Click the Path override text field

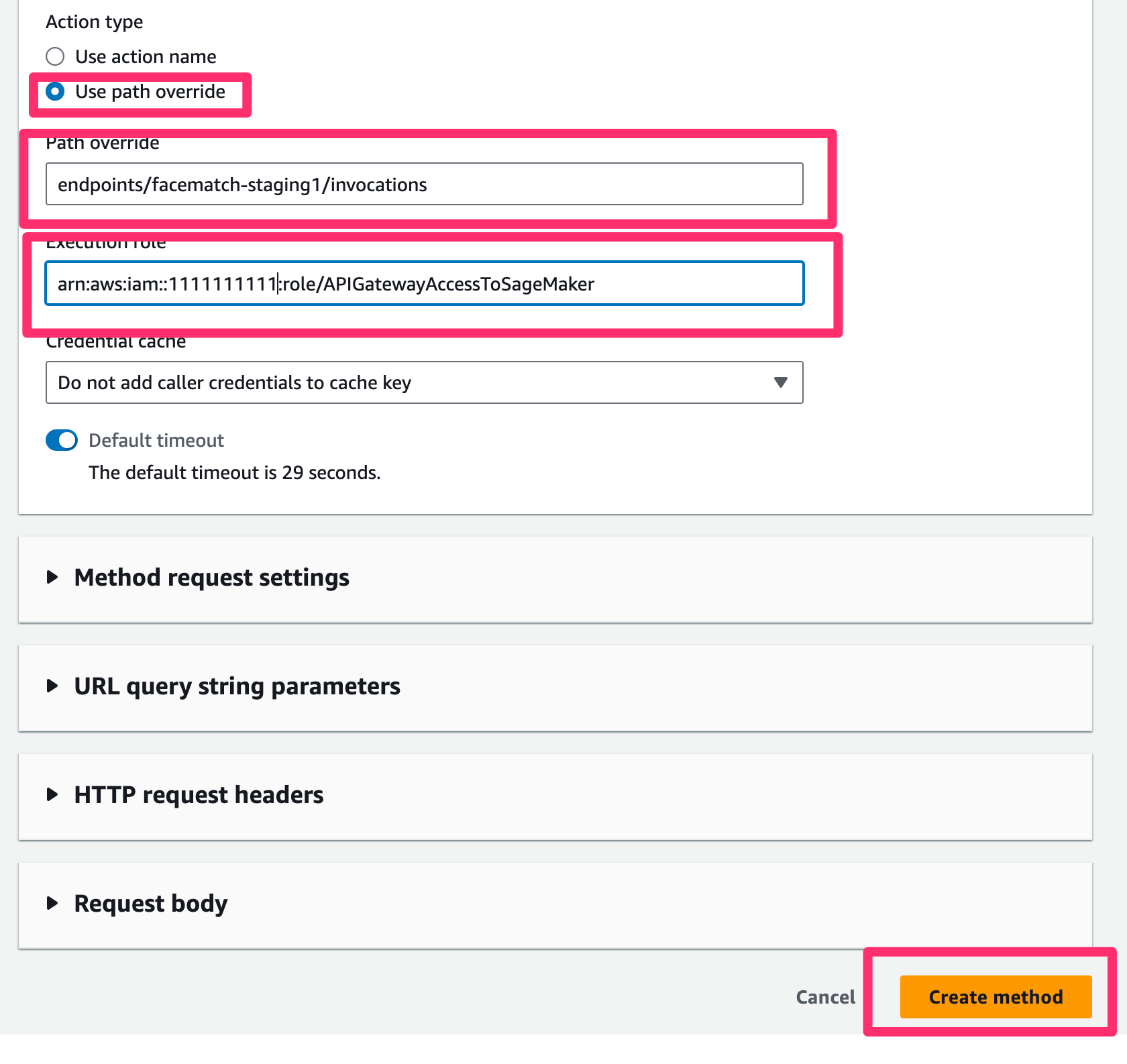424,184
